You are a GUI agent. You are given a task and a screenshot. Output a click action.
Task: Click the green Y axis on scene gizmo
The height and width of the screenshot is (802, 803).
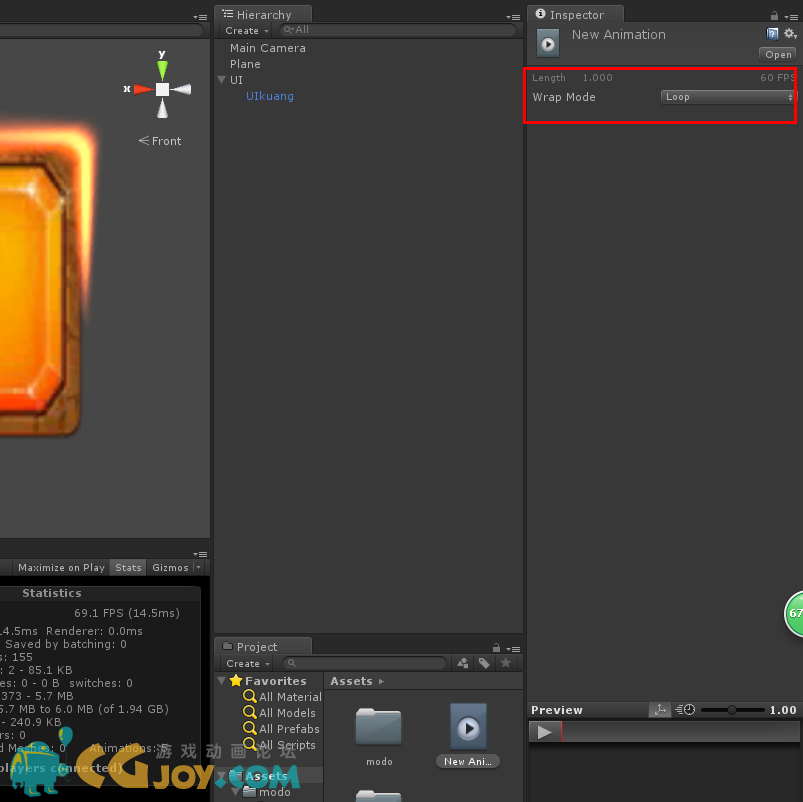pyautogui.click(x=162, y=68)
